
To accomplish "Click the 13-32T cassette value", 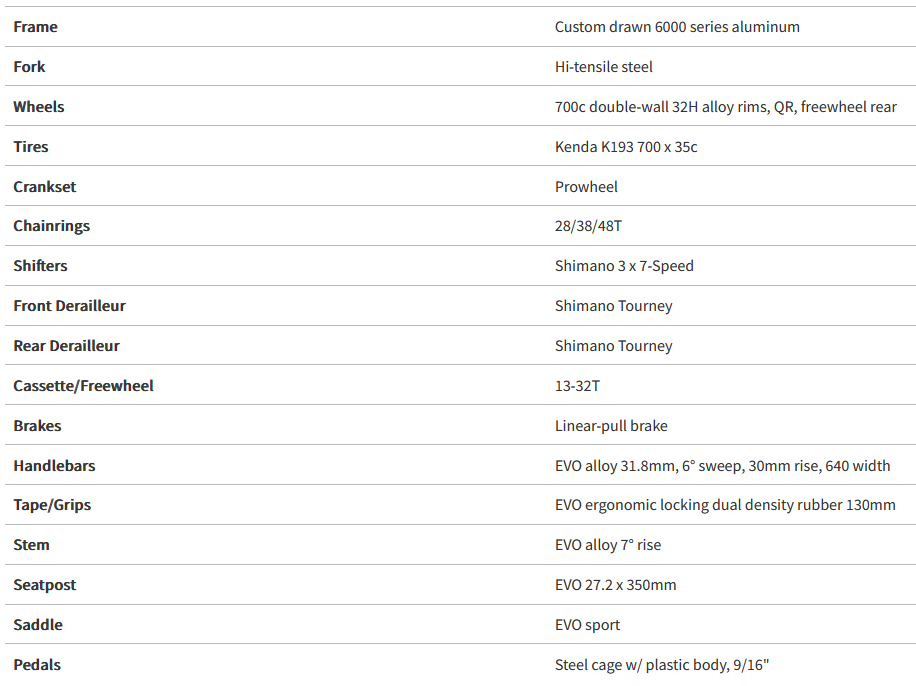I will pyautogui.click(x=577, y=386).
